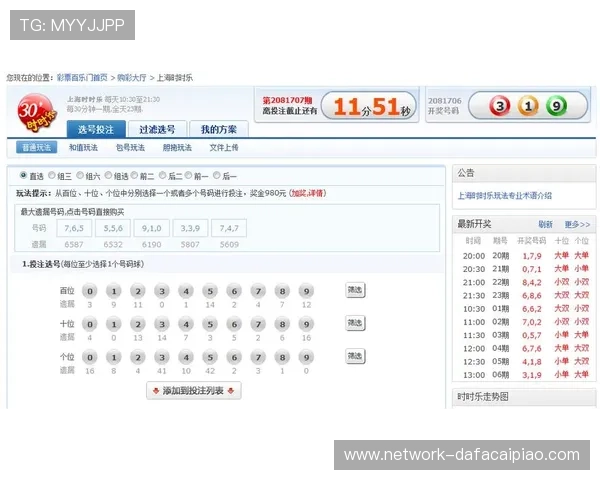Open the 筛选 filter for 百位 row
The image size is (600, 480).
355,290
